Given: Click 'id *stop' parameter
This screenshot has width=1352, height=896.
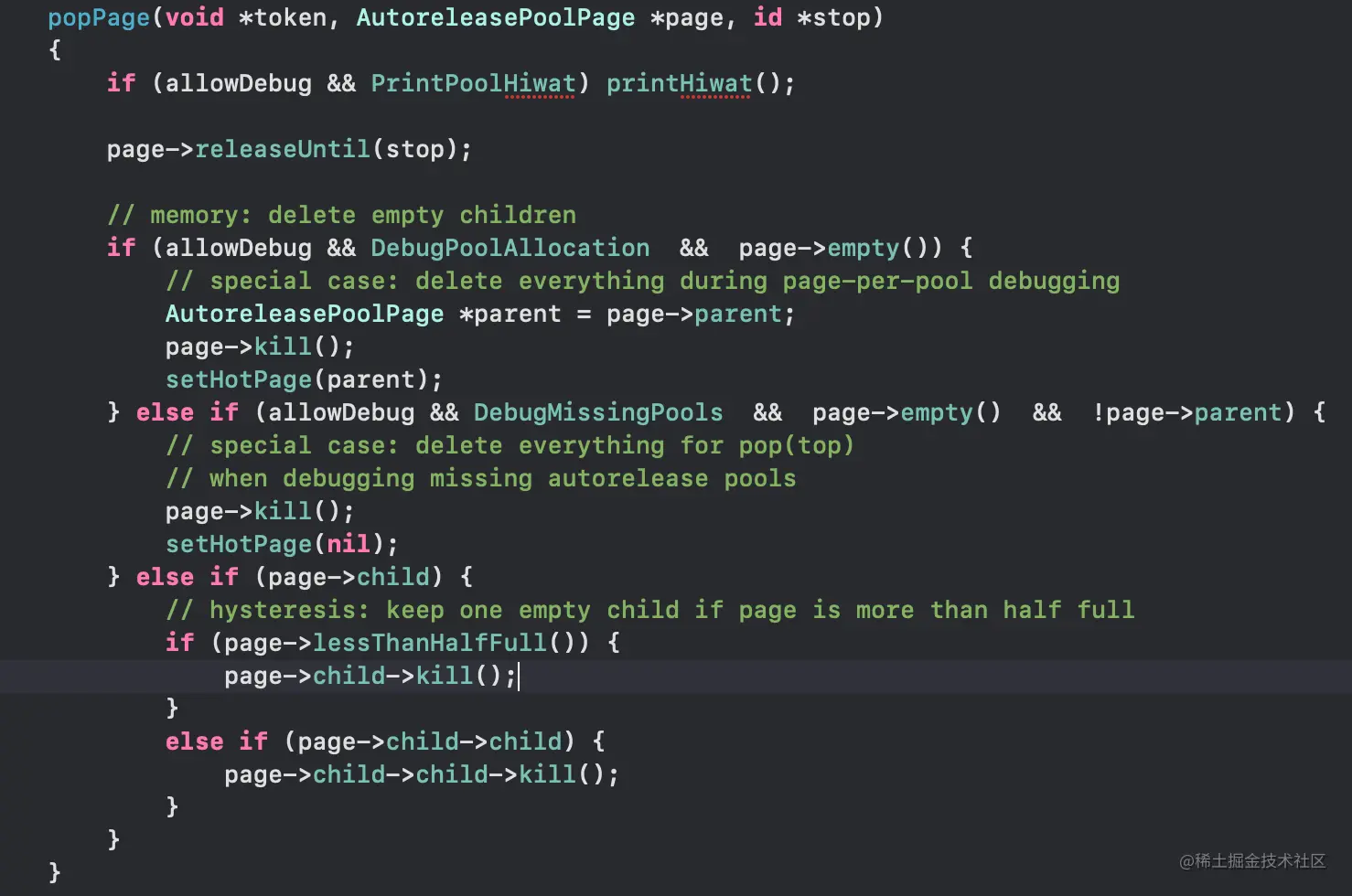Looking at the screenshot, I should (x=811, y=17).
